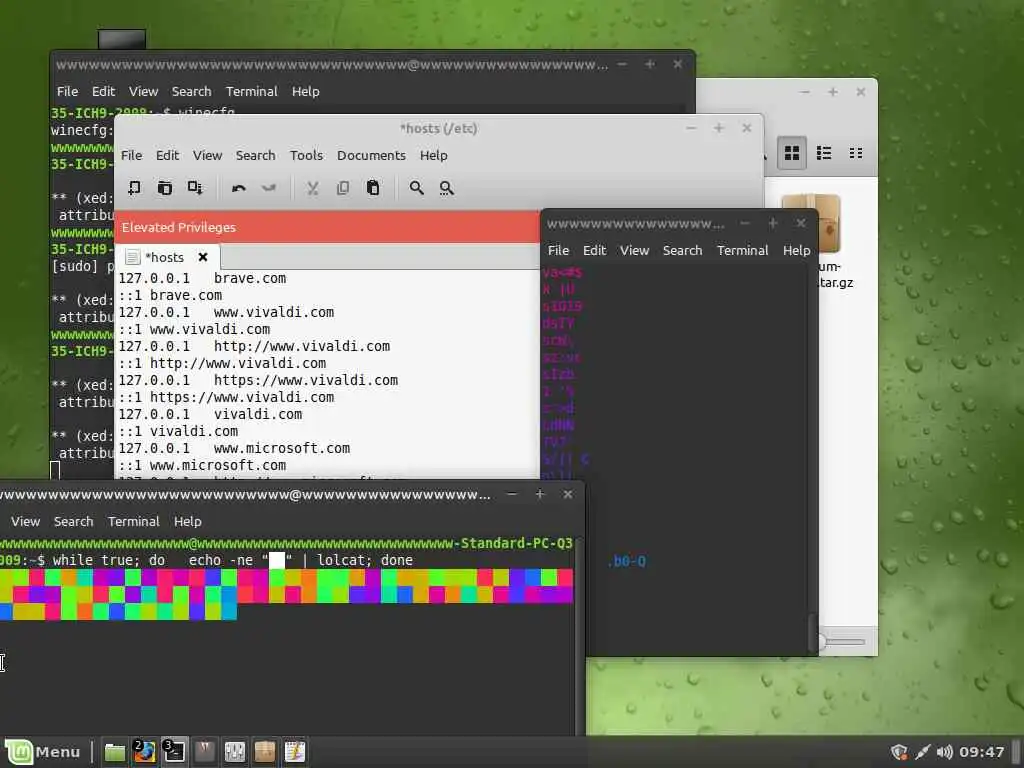Open the Linux Mint Menu button

(43, 752)
